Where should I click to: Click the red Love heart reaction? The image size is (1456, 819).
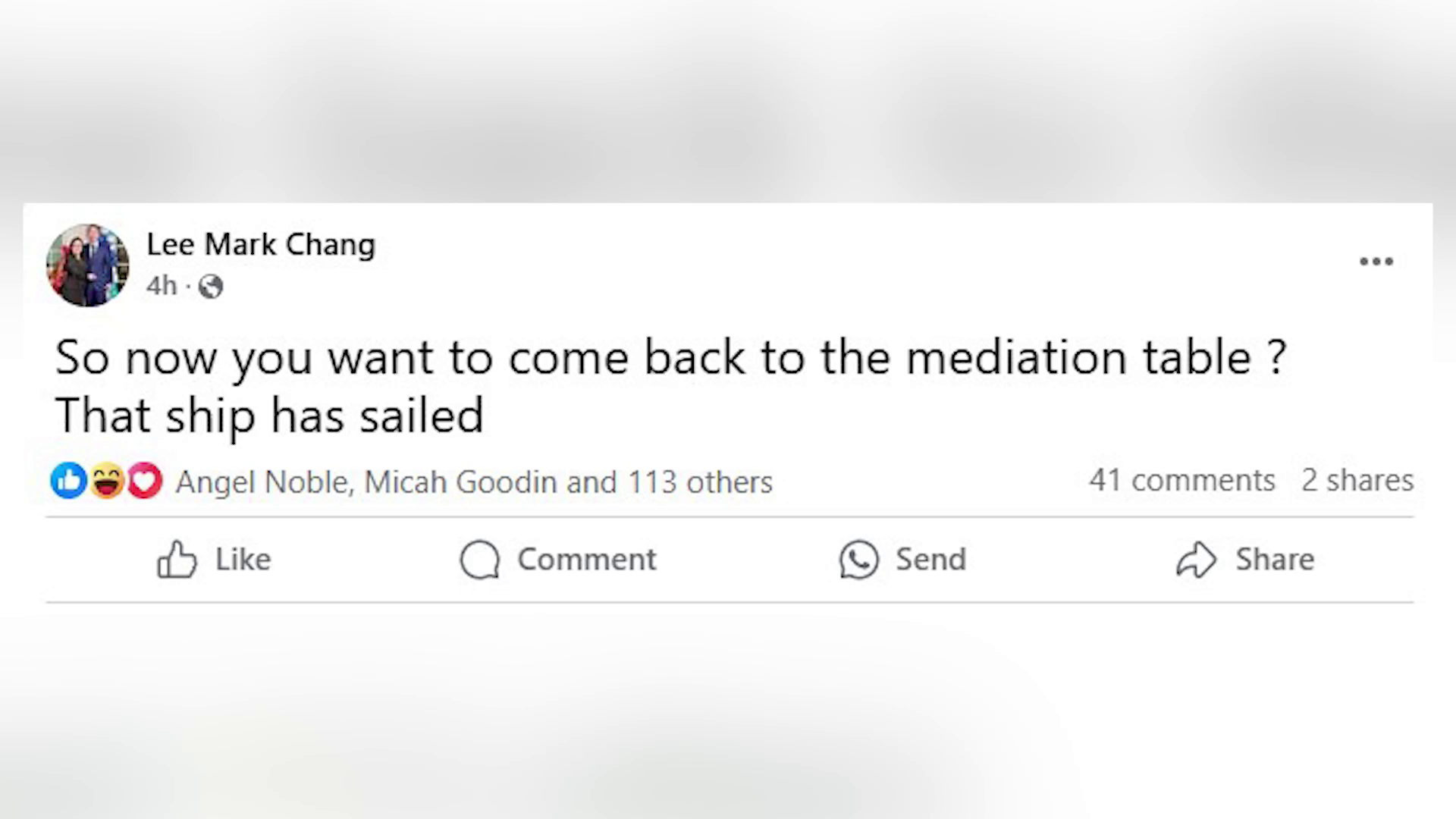pyautogui.click(x=145, y=481)
